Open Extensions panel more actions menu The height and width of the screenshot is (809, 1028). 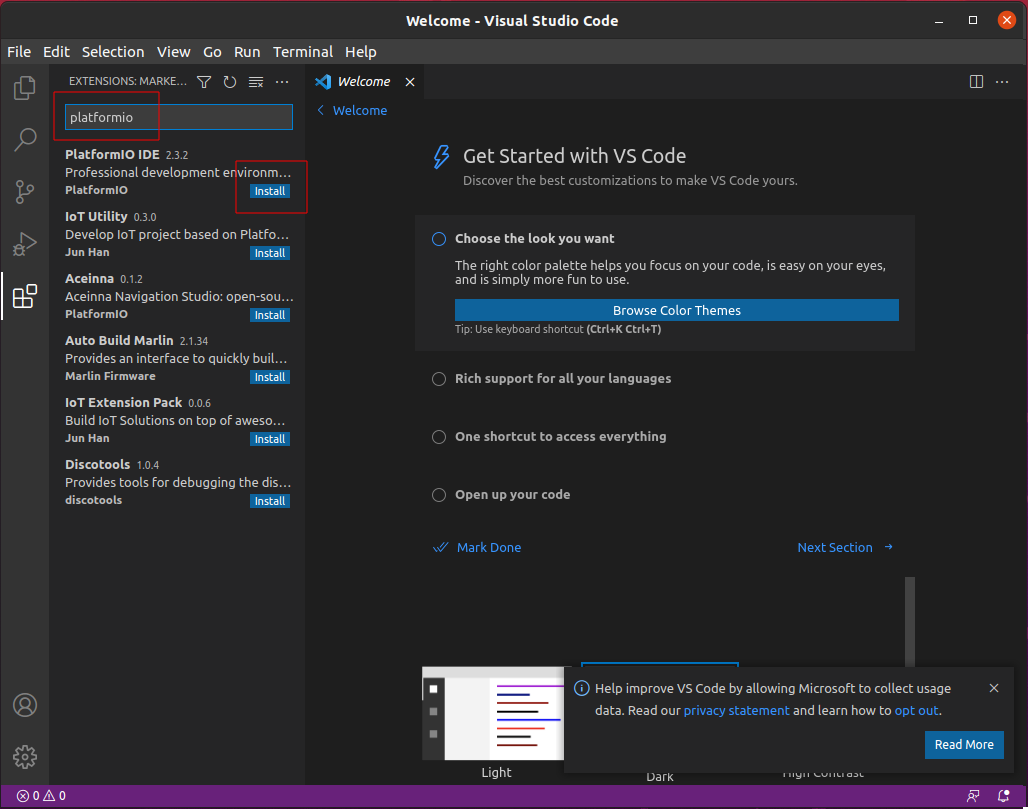(x=282, y=82)
